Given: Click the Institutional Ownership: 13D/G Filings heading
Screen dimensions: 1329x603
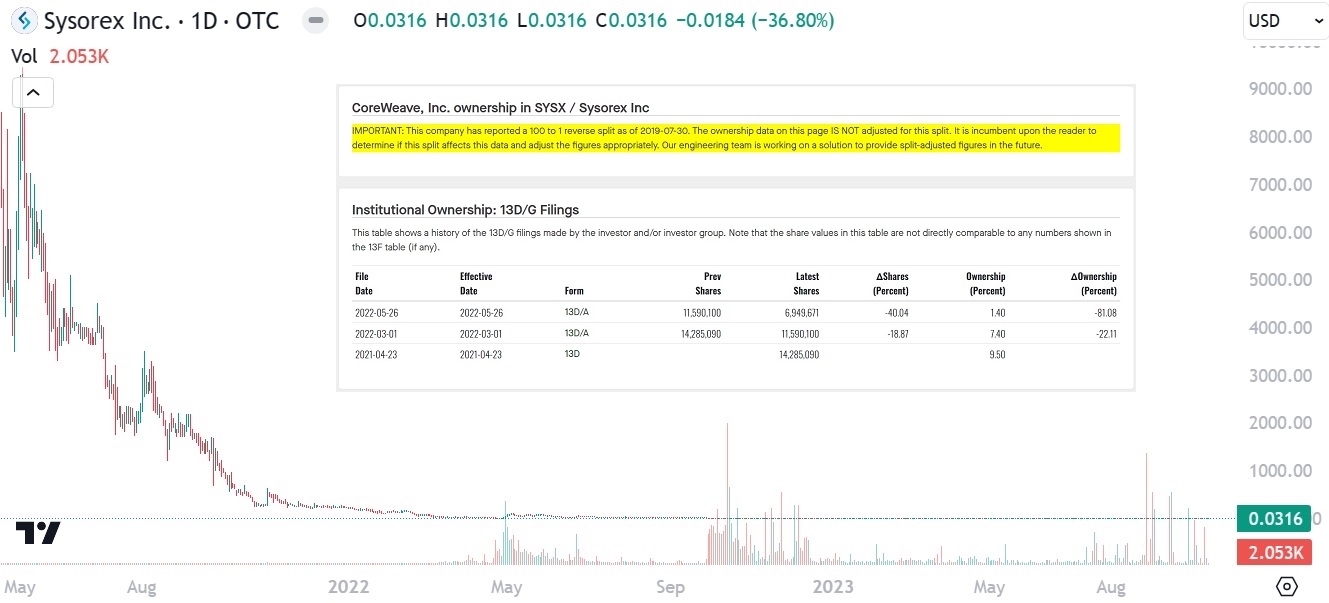Looking at the screenshot, I should point(466,210).
